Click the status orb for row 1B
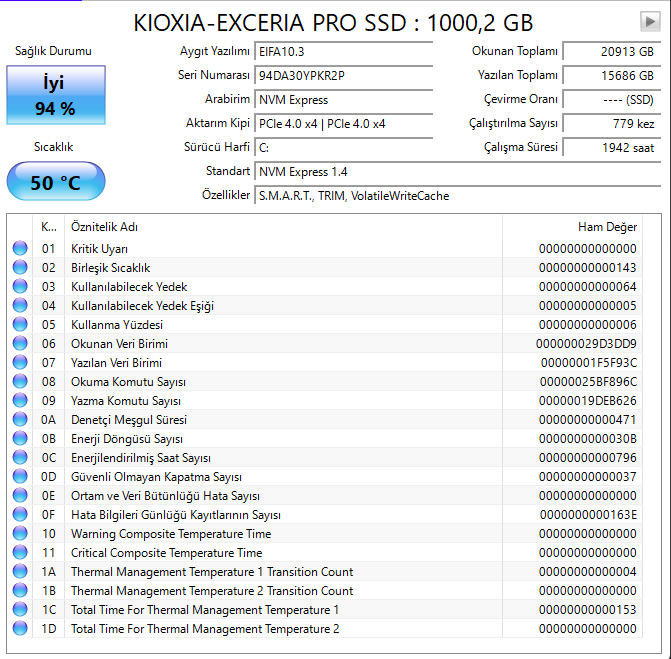Screen dimensions: 671x659 tap(20, 591)
